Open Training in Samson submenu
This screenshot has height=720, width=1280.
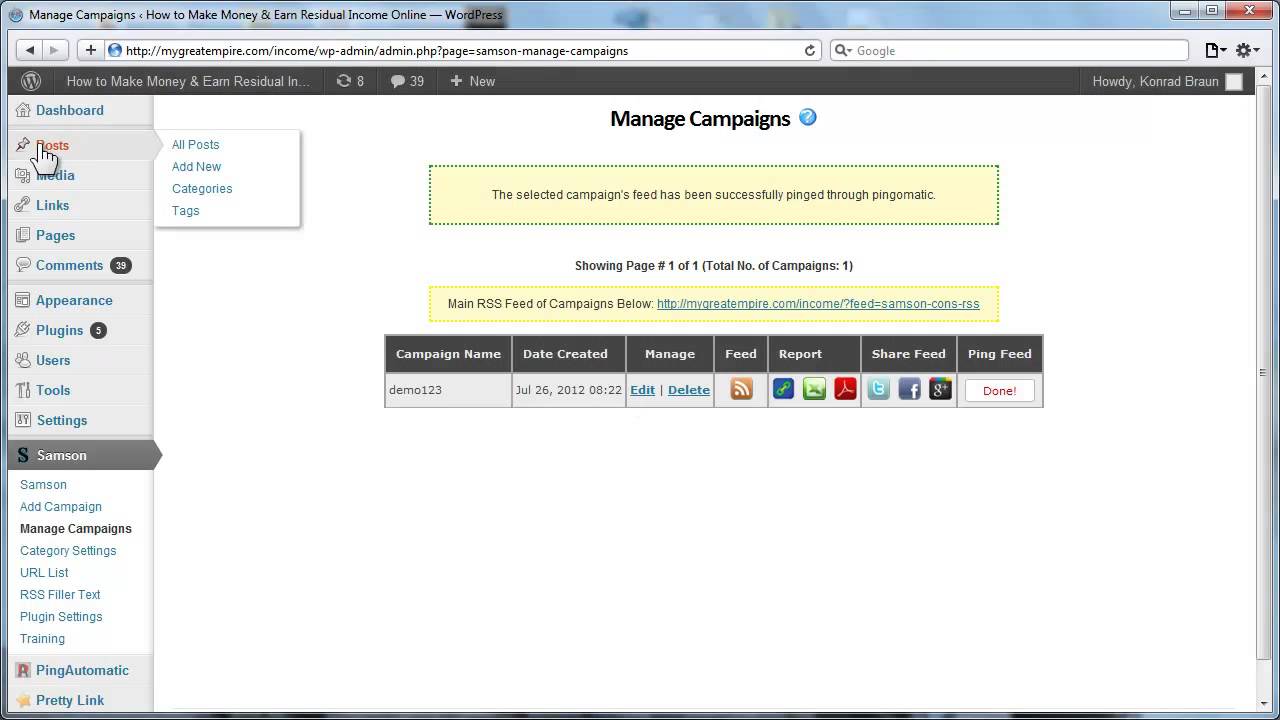[x=42, y=639]
